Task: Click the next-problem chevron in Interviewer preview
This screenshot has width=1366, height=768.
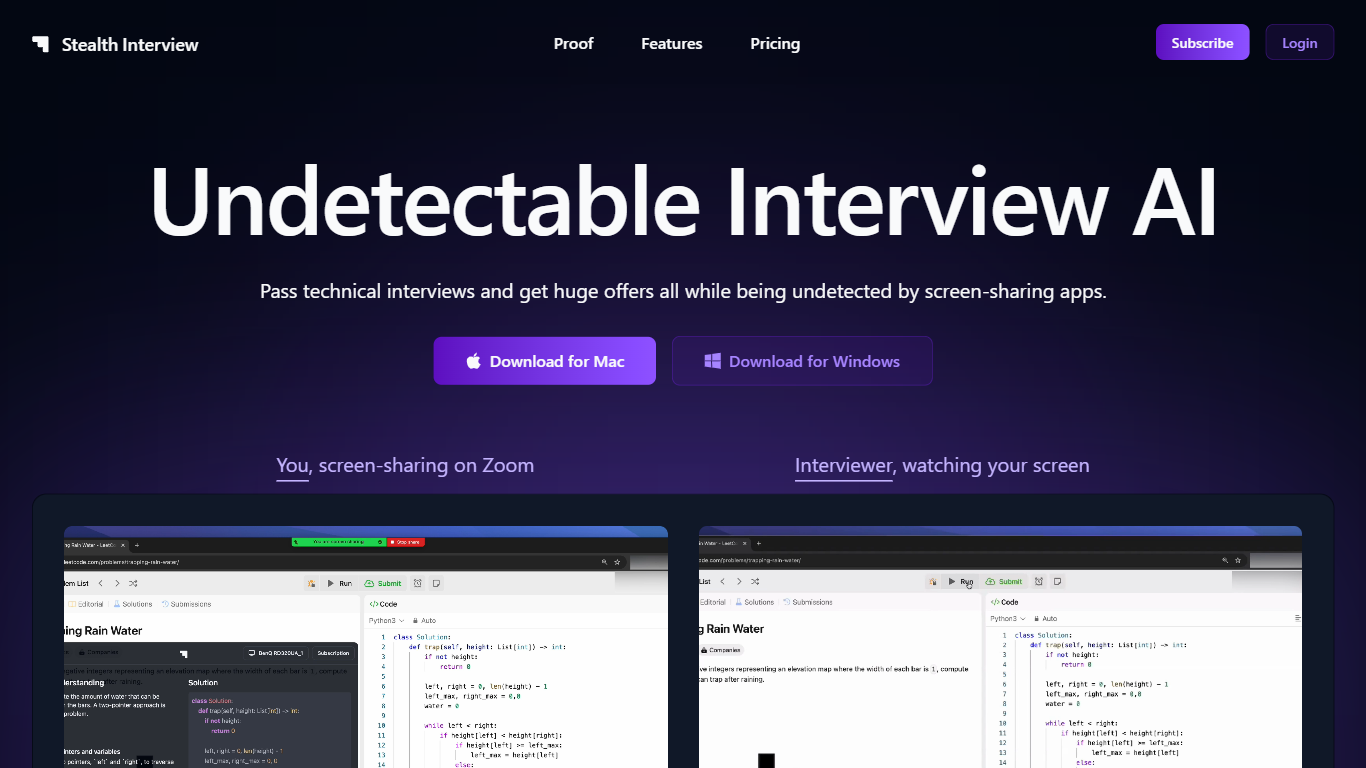Action: [739, 581]
